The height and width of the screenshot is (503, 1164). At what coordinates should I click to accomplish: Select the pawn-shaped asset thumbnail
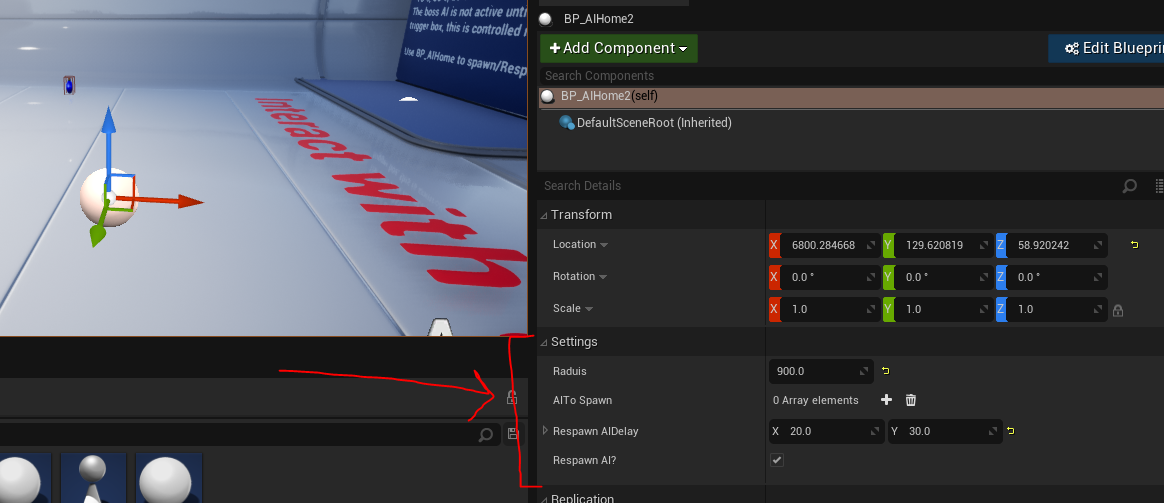[x=94, y=479]
